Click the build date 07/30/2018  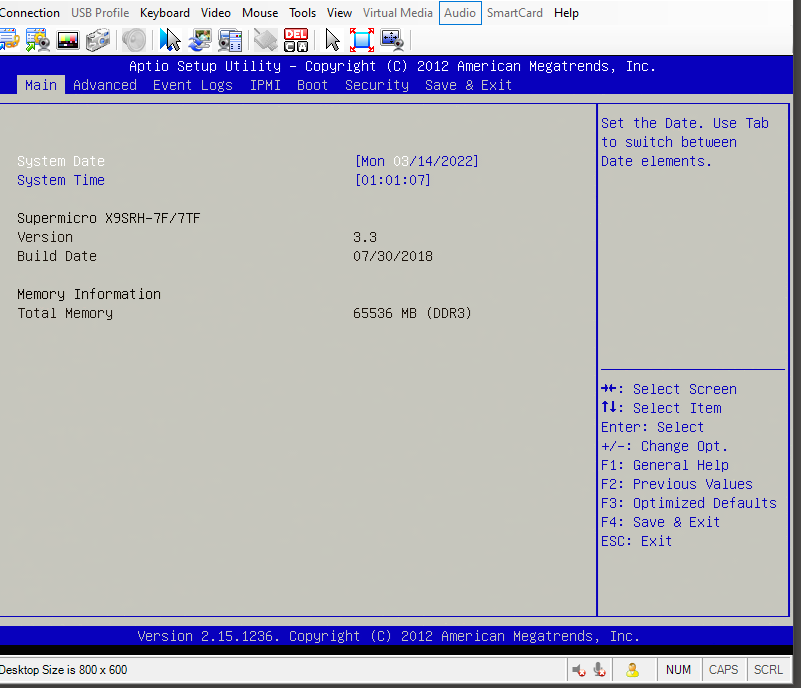pyautogui.click(x=393, y=256)
